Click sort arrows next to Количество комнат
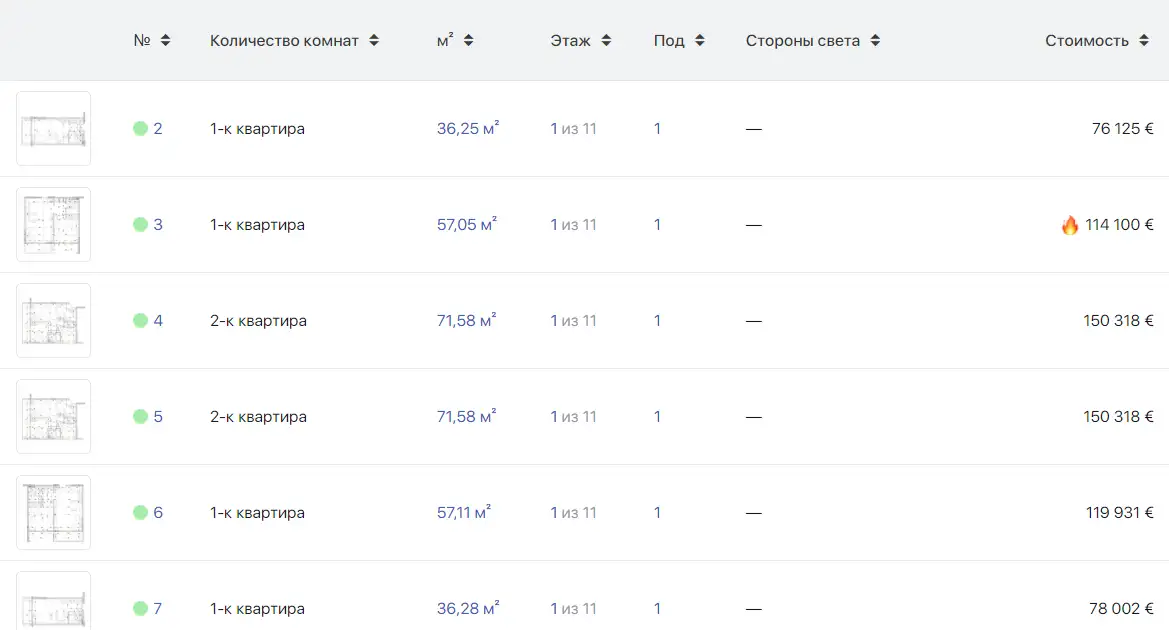1169x630 pixels. click(x=374, y=41)
